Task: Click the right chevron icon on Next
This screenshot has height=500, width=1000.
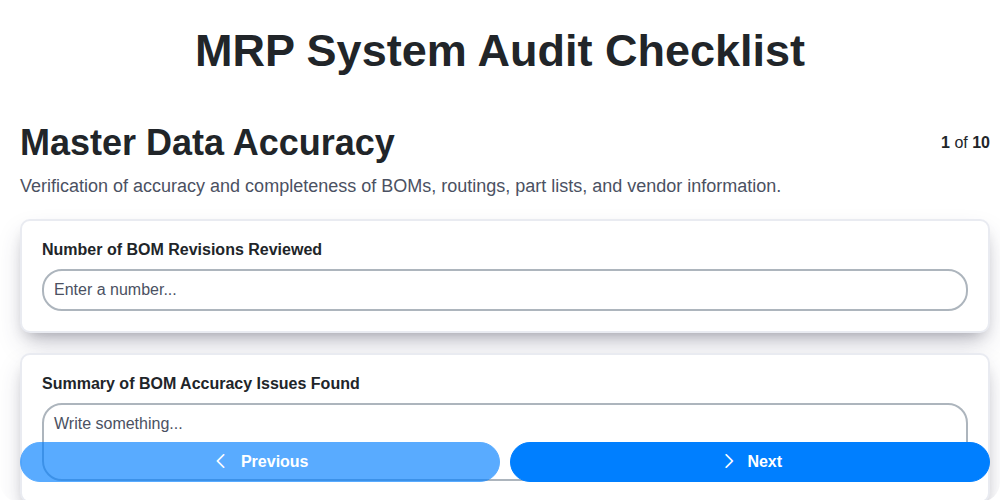Action: click(x=729, y=461)
